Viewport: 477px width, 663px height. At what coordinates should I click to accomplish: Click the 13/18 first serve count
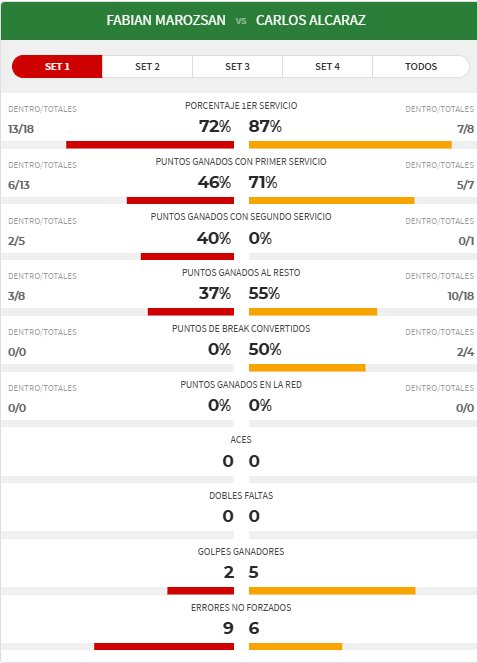tap(21, 129)
